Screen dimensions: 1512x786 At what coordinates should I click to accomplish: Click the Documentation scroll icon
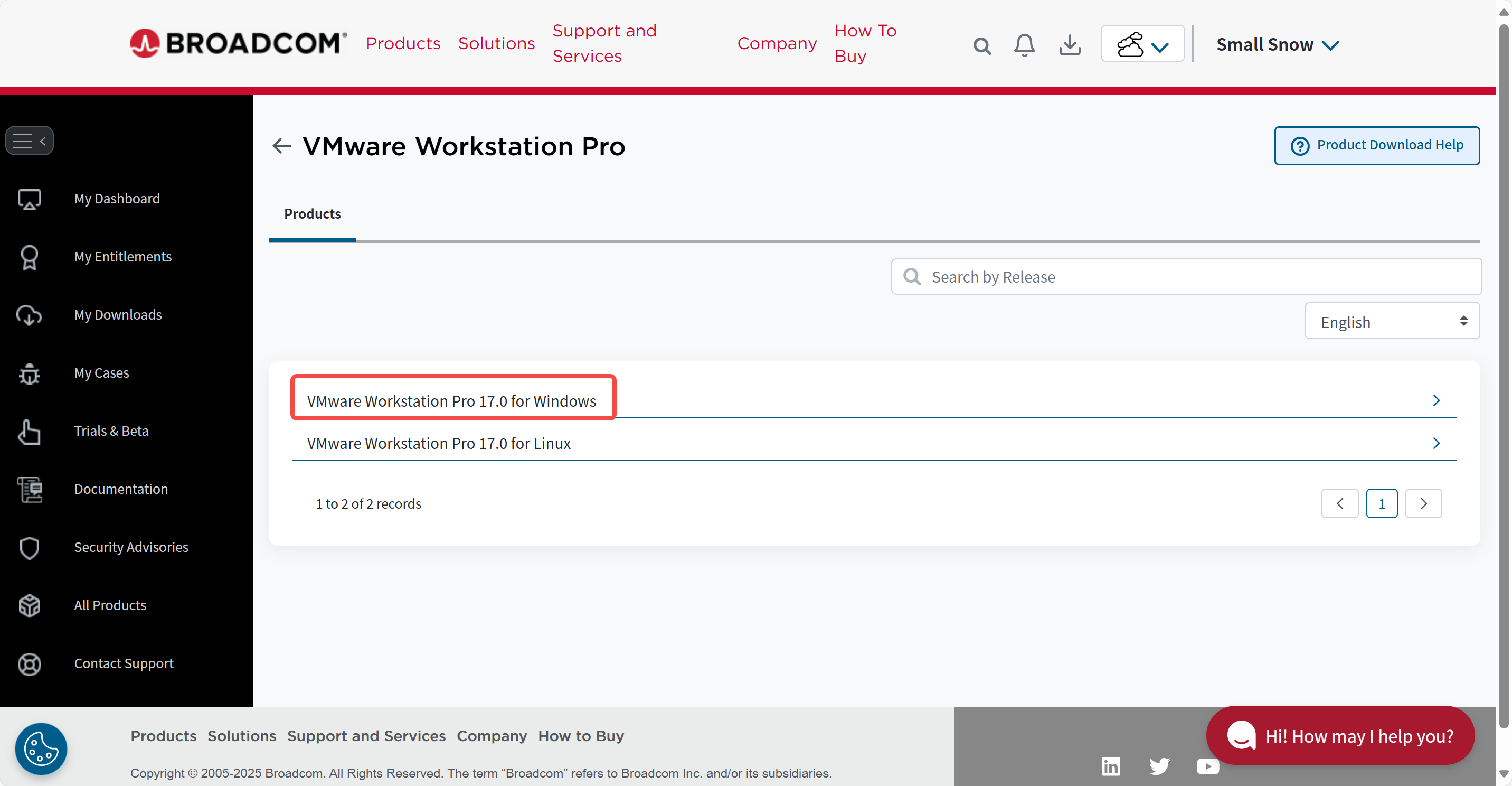(x=30, y=490)
